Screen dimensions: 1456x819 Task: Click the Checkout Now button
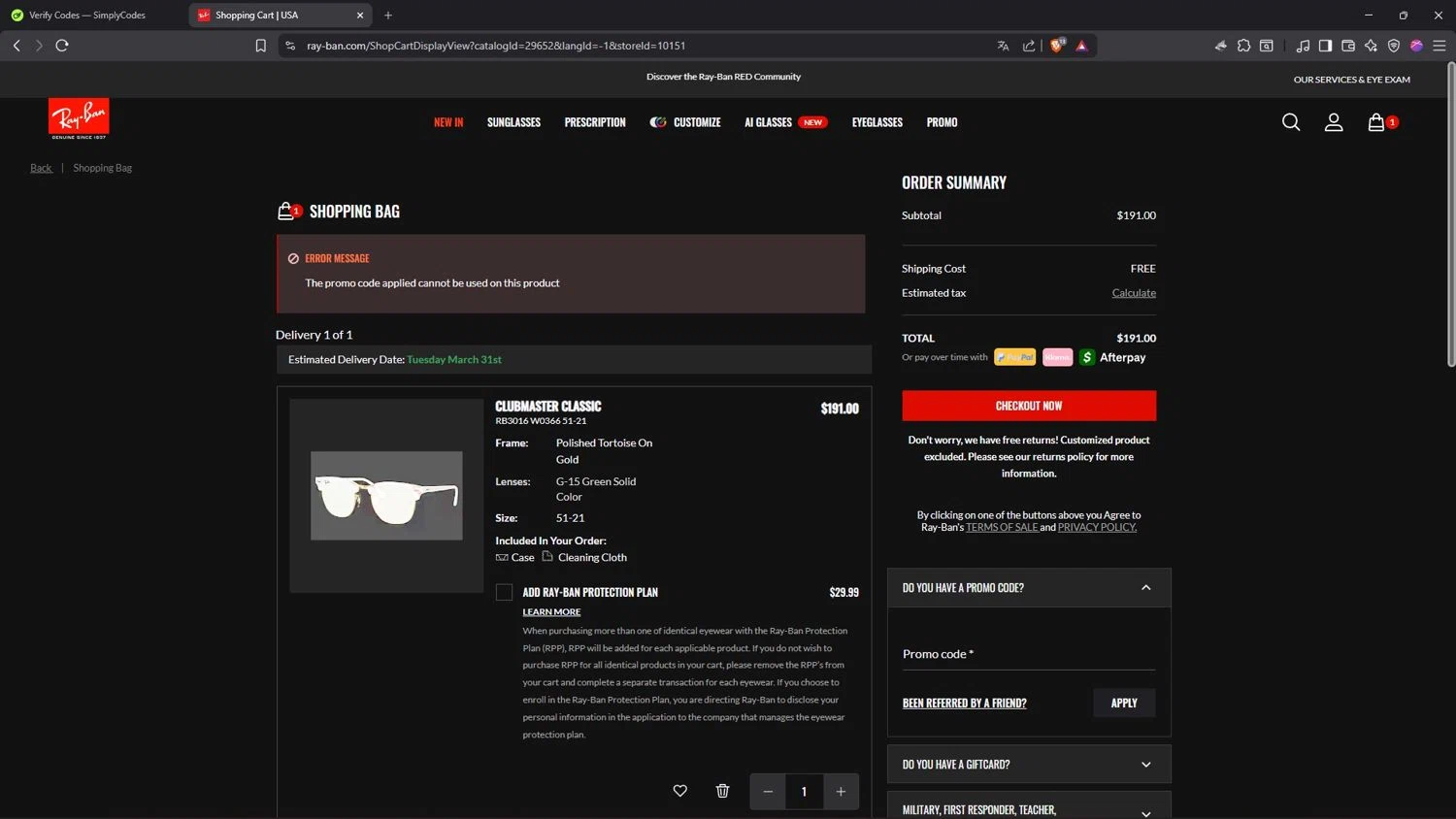1029,406
